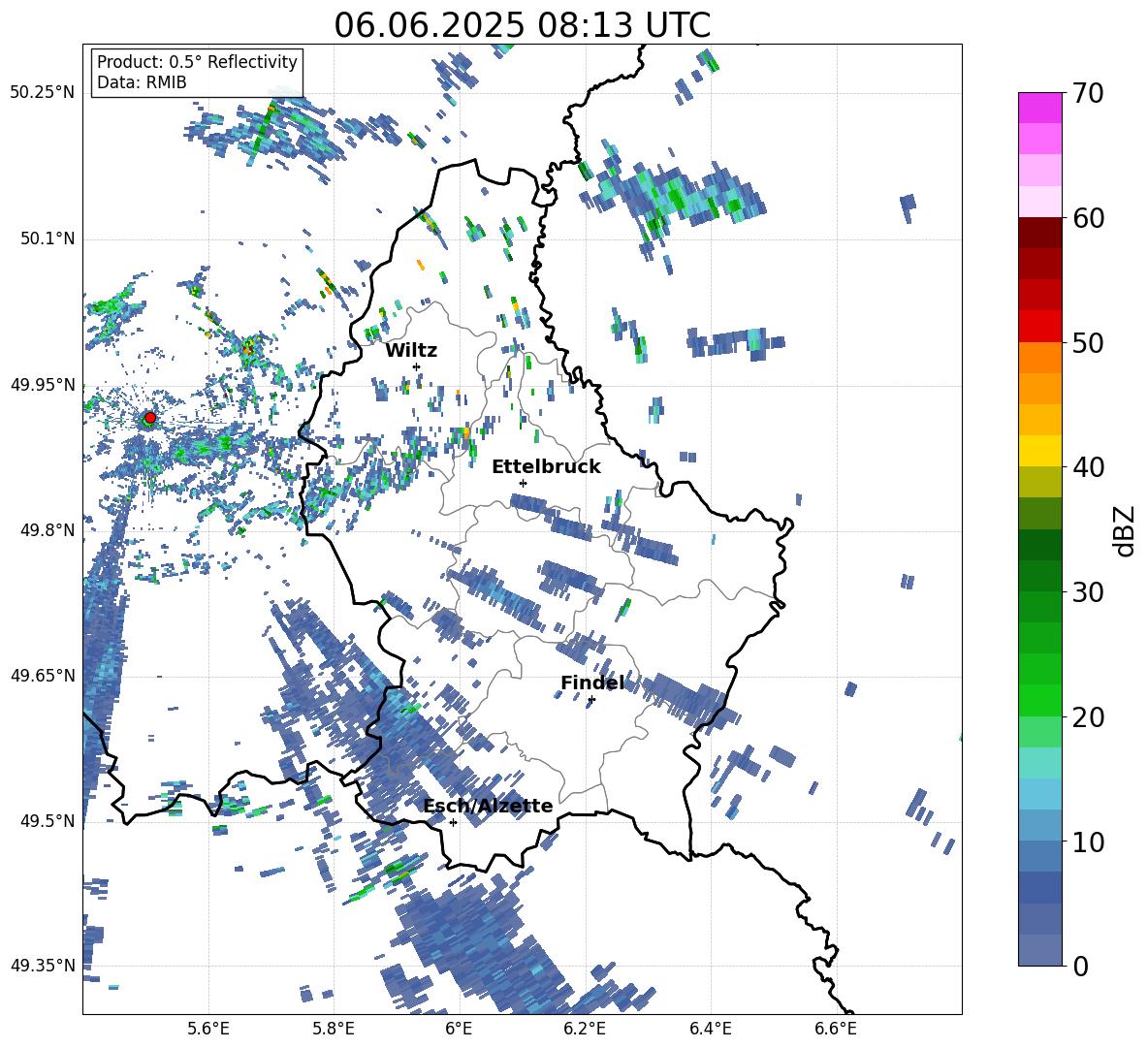Click the 49.5°N latitude label

point(48,820)
